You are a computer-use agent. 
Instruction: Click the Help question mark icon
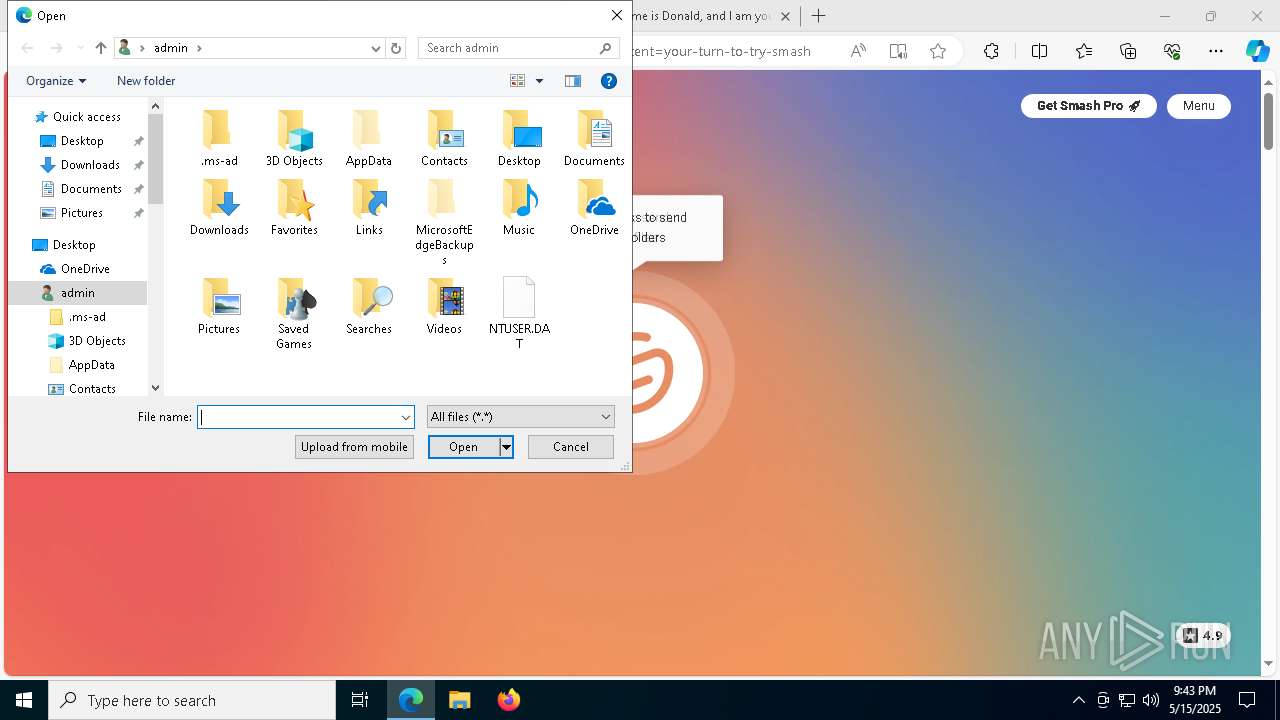tap(608, 81)
